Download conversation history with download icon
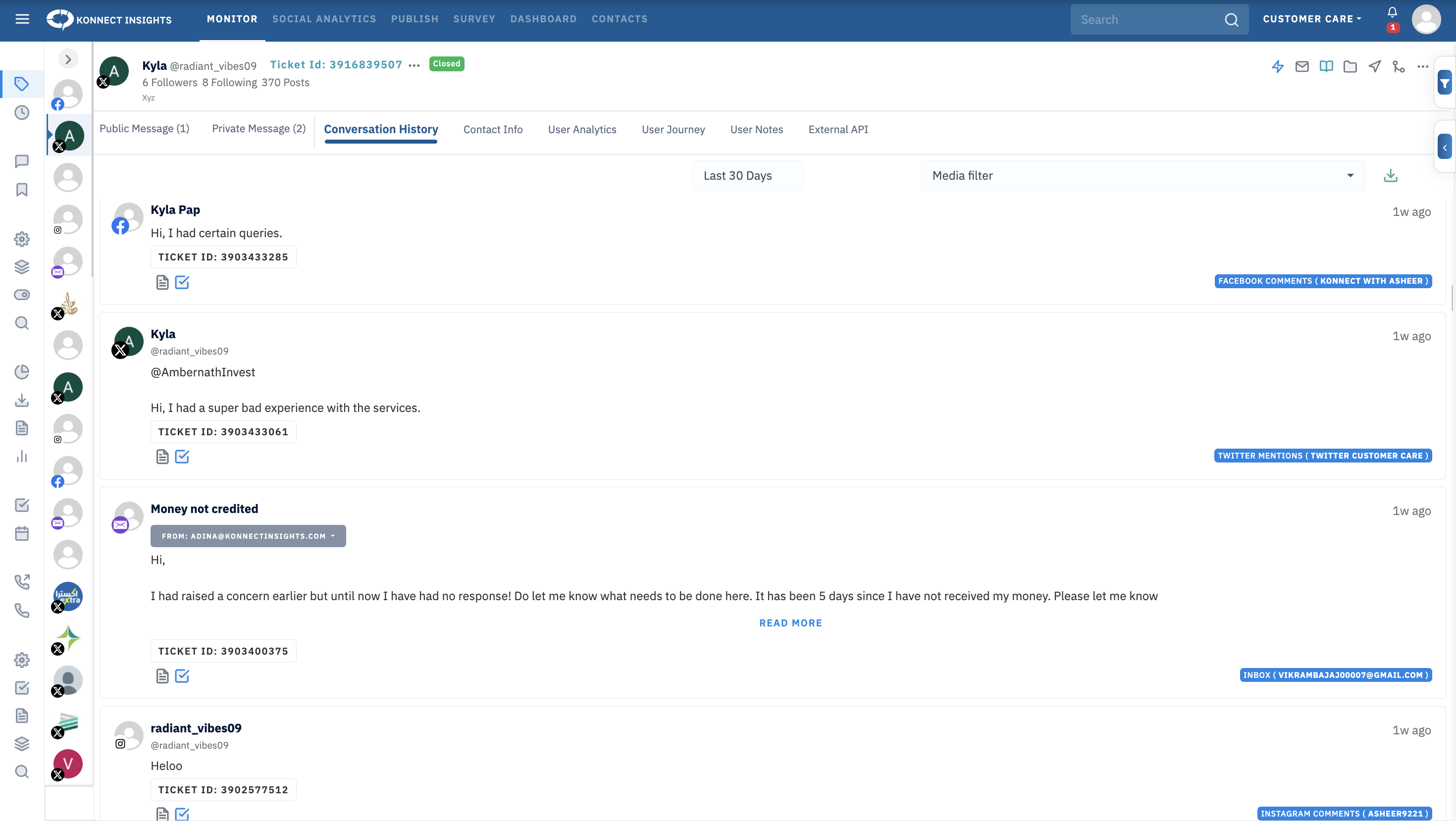Viewport: 1456px width, 821px height. (x=1391, y=176)
